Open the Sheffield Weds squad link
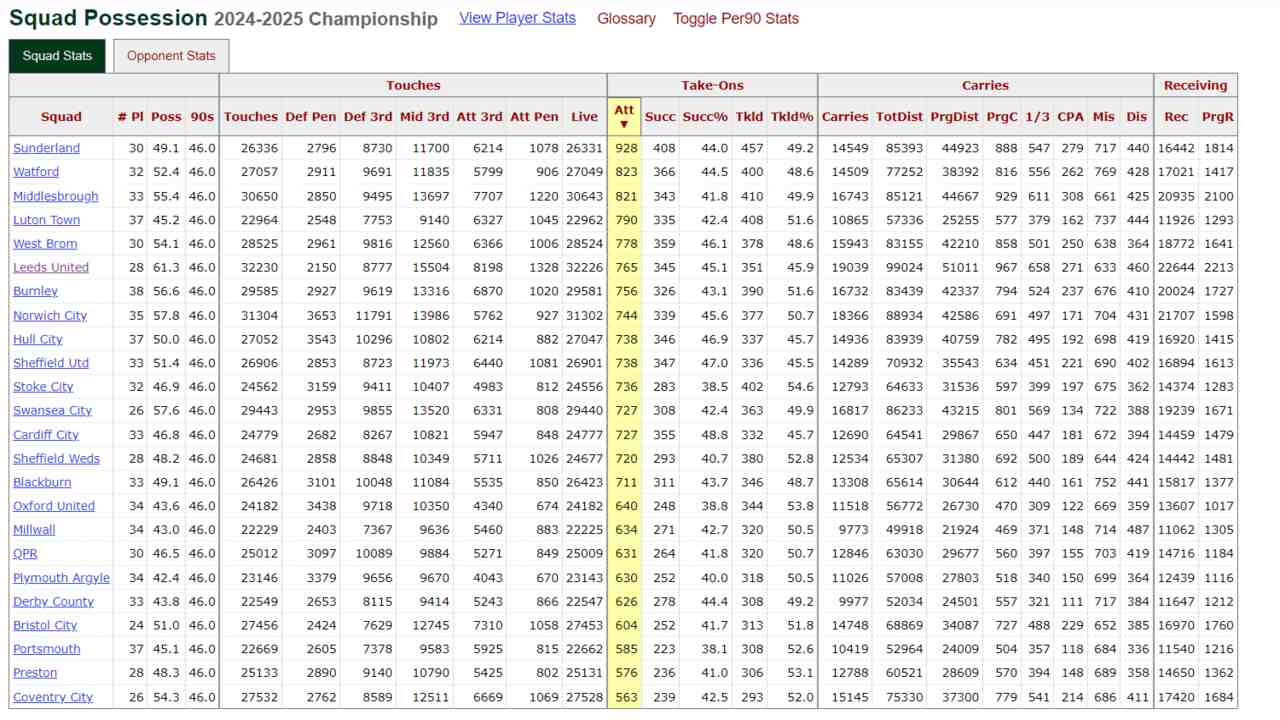This screenshot has height=720, width=1280. [56, 458]
